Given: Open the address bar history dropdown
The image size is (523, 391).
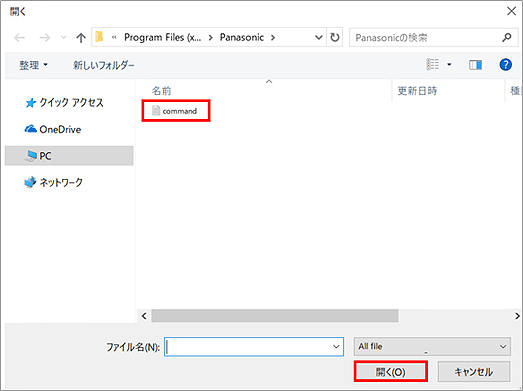Looking at the screenshot, I should [319, 37].
